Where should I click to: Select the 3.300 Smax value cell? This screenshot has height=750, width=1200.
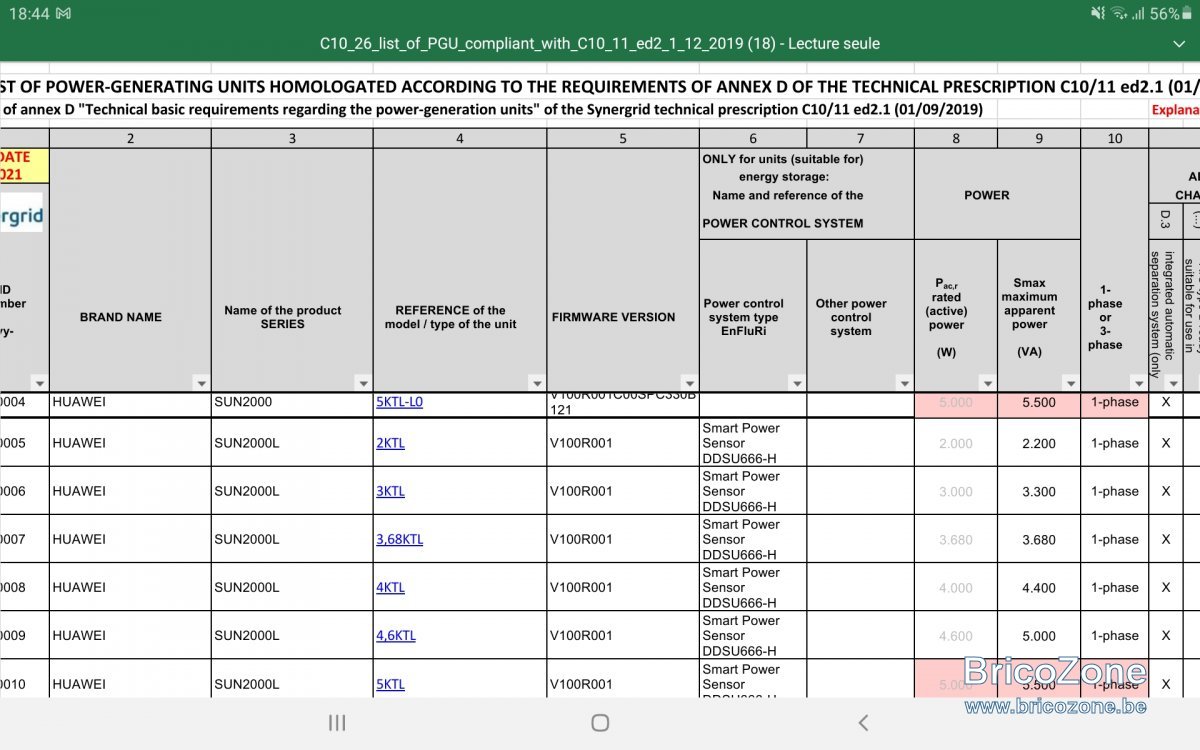tap(1039, 491)
